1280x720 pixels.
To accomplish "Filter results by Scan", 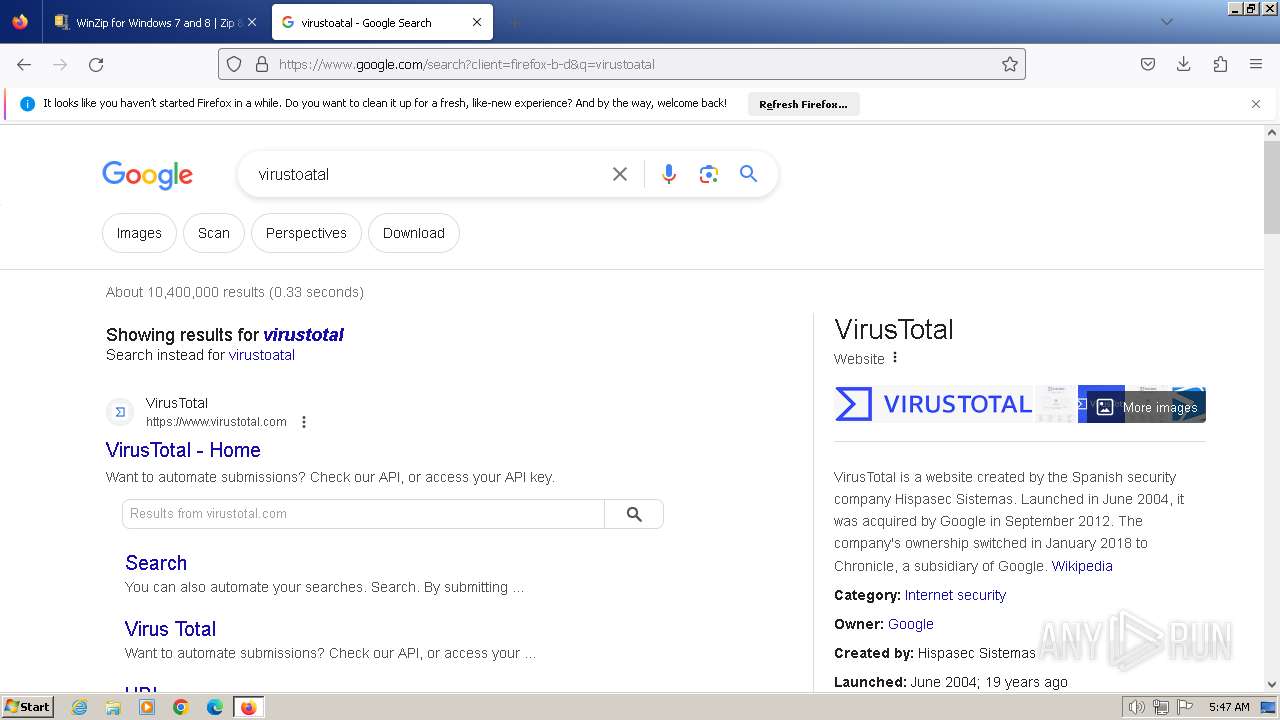I will (214, 233).
